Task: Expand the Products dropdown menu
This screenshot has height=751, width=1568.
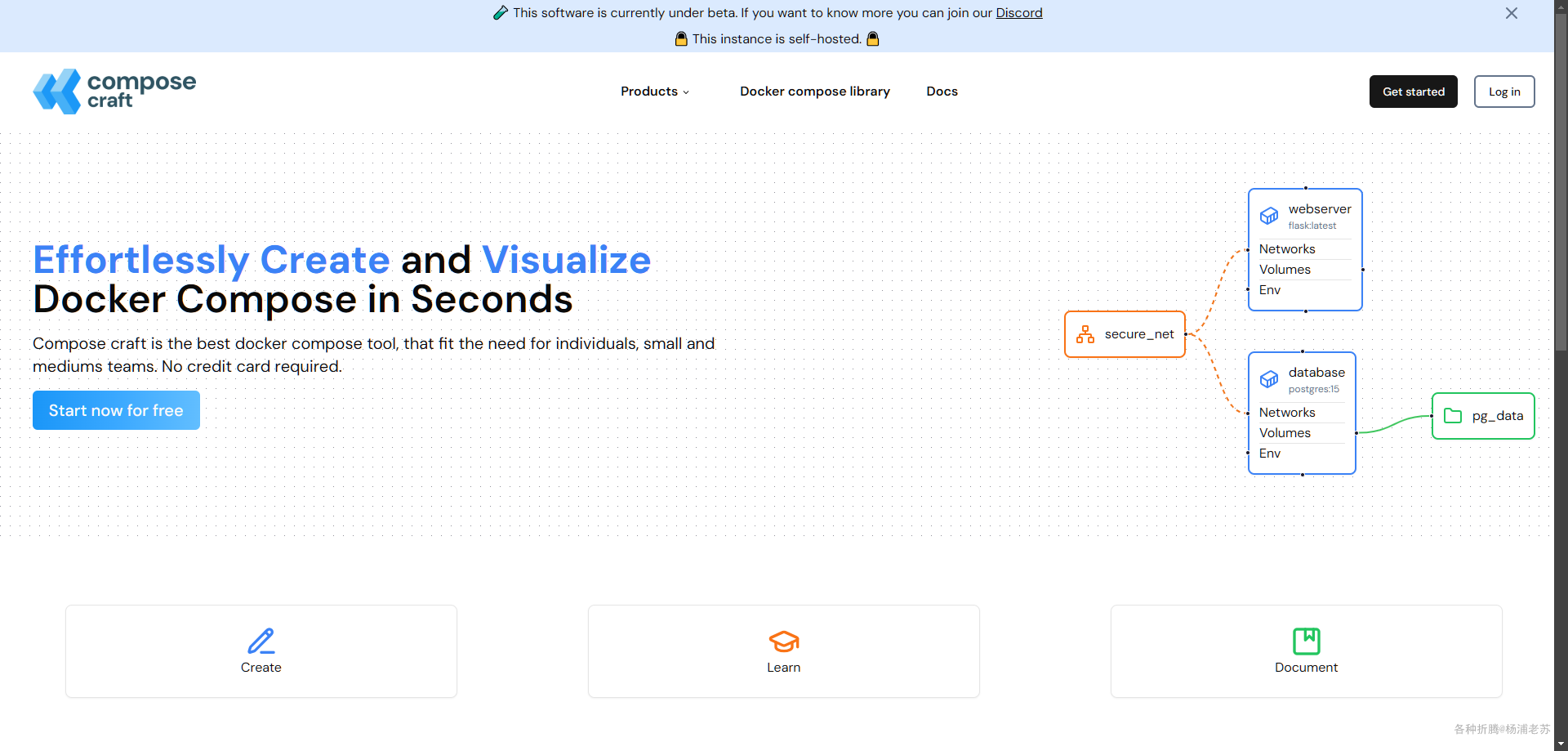Action: pos(655,92)
